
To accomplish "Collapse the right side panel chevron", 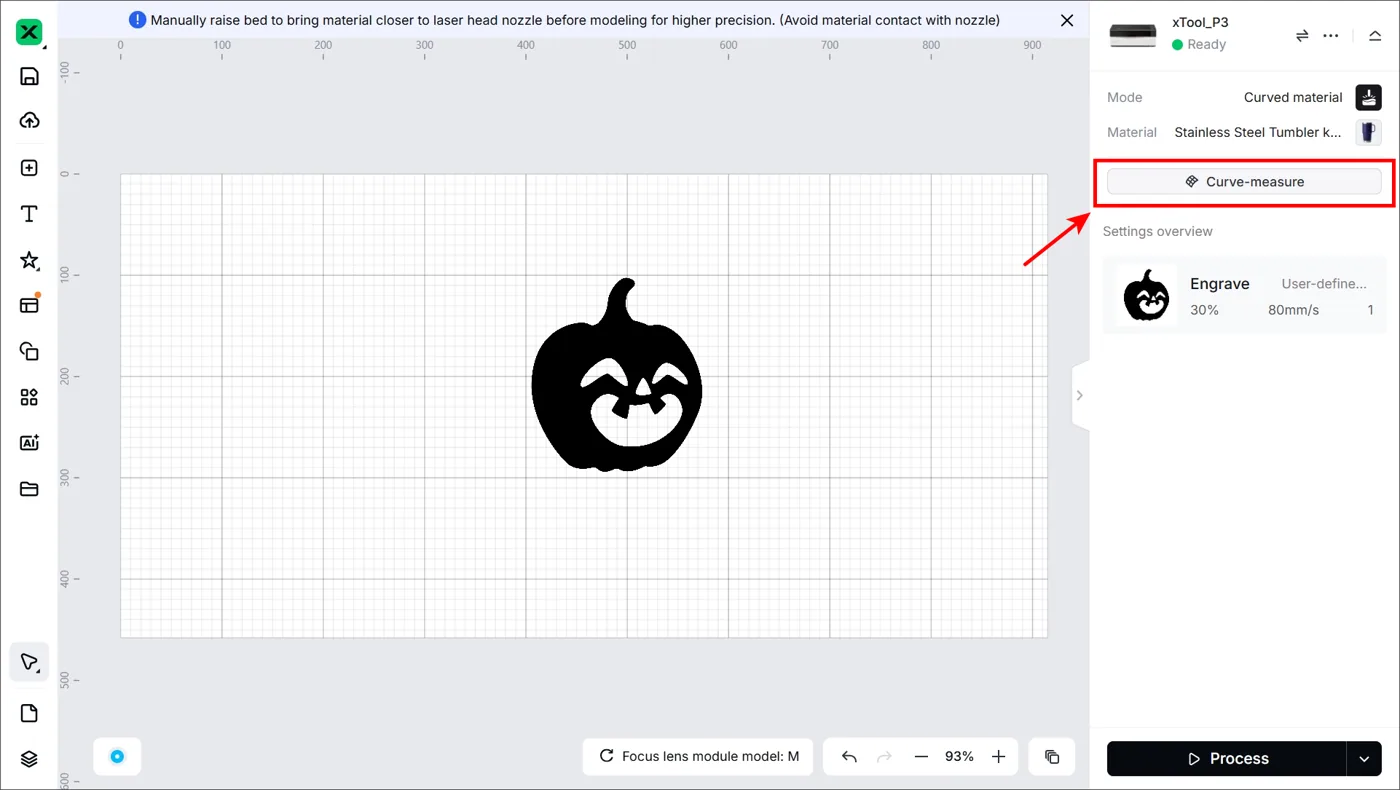I will (x=1080, y=395).
